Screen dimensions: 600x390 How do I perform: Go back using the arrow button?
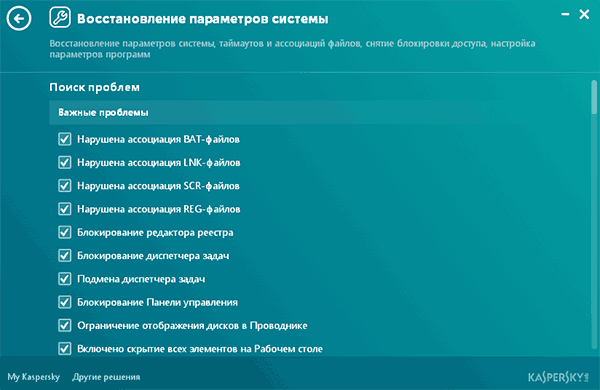tap(18, 18)
